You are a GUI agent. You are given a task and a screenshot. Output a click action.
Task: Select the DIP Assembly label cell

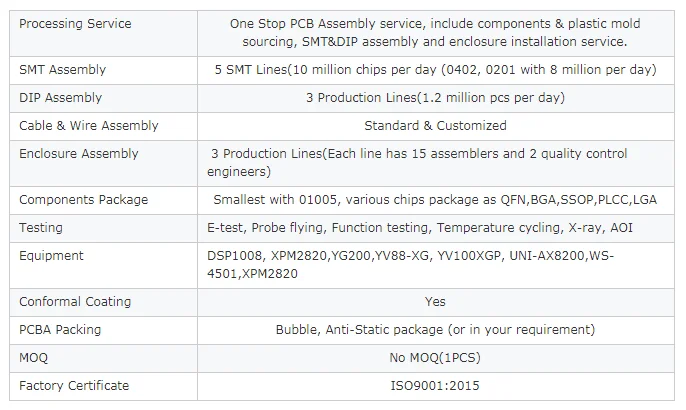pyautogui.click(x=59, y=98)
